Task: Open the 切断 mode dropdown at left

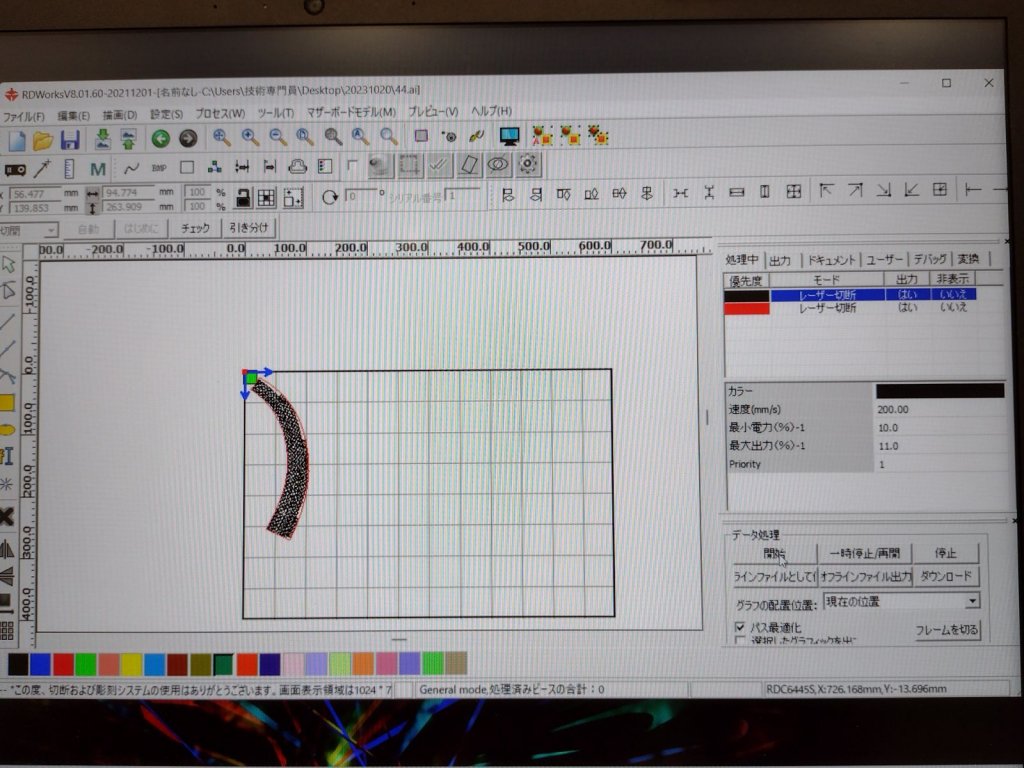Action: pos(51,230)
